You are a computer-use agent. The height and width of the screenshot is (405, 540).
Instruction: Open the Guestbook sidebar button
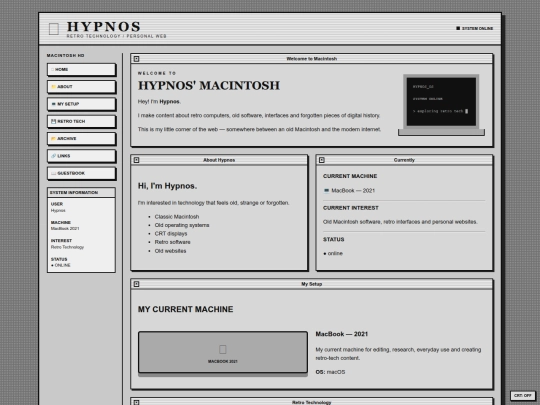(x=81, y=173)
